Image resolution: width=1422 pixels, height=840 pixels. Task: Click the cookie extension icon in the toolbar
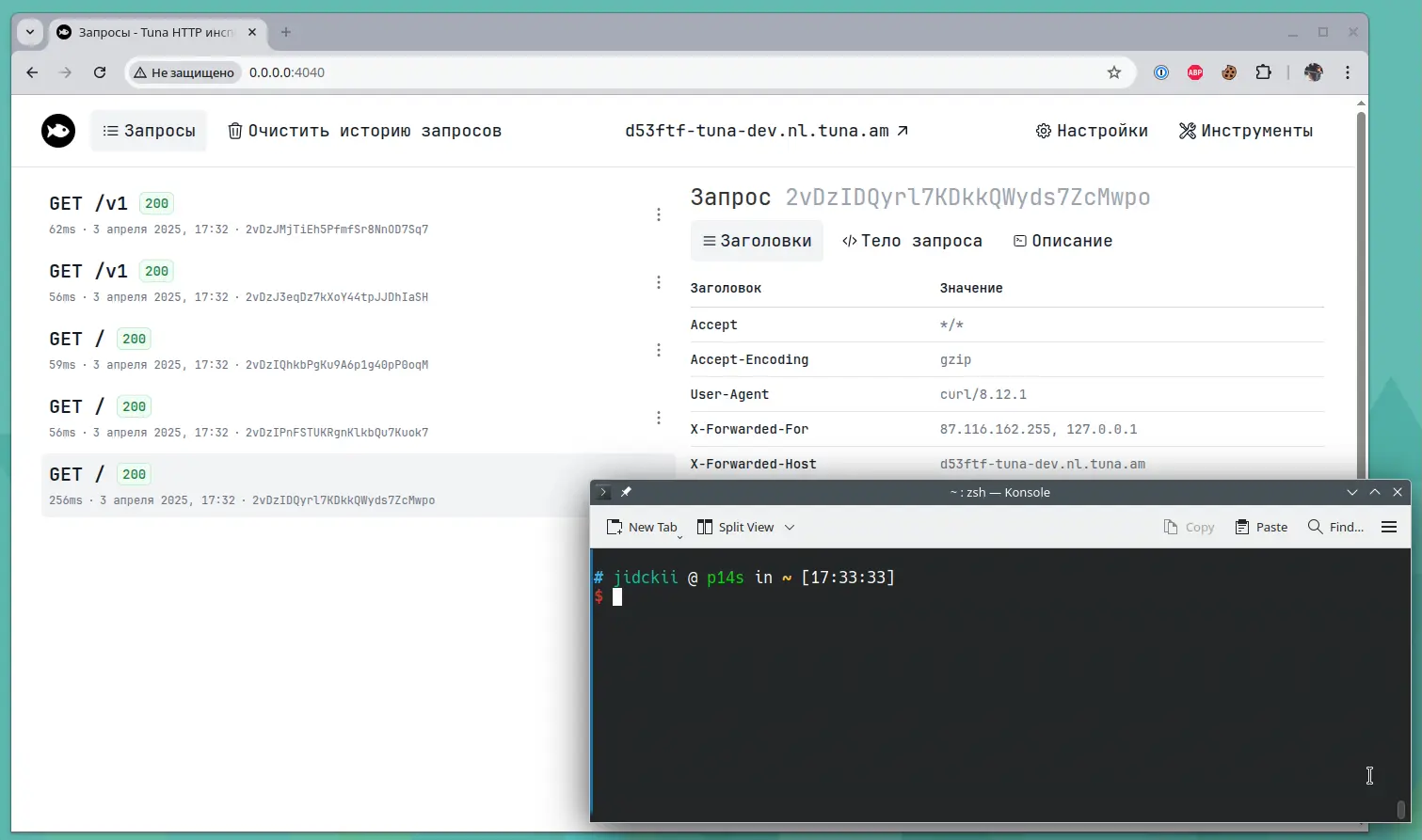click(x=1228, y=71)
